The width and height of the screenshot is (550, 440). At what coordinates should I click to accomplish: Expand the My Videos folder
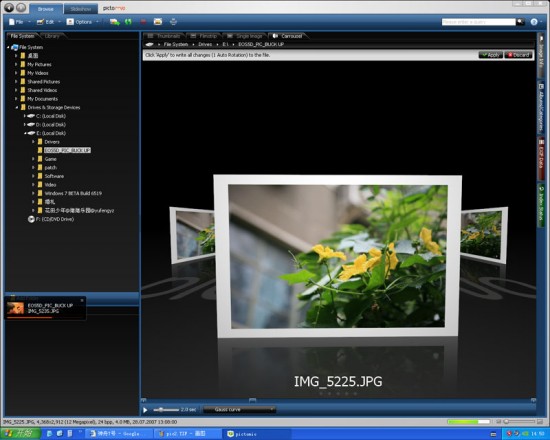[x=16, y=73]
